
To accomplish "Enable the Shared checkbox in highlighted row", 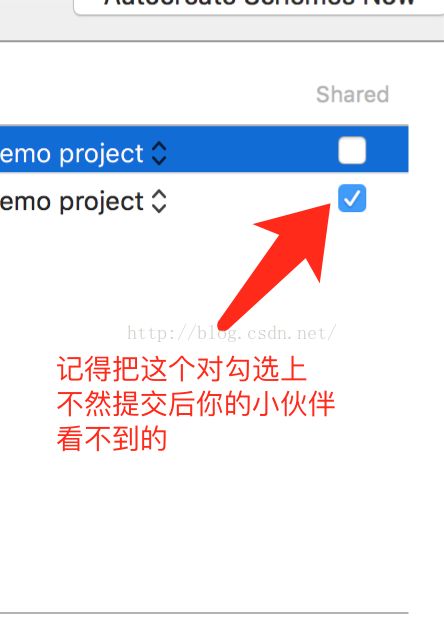I will point(352,150).
